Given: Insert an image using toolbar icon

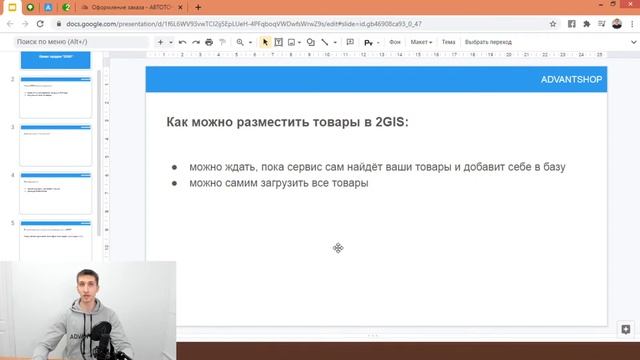Looking at the screenshot, I should point(291,42).
